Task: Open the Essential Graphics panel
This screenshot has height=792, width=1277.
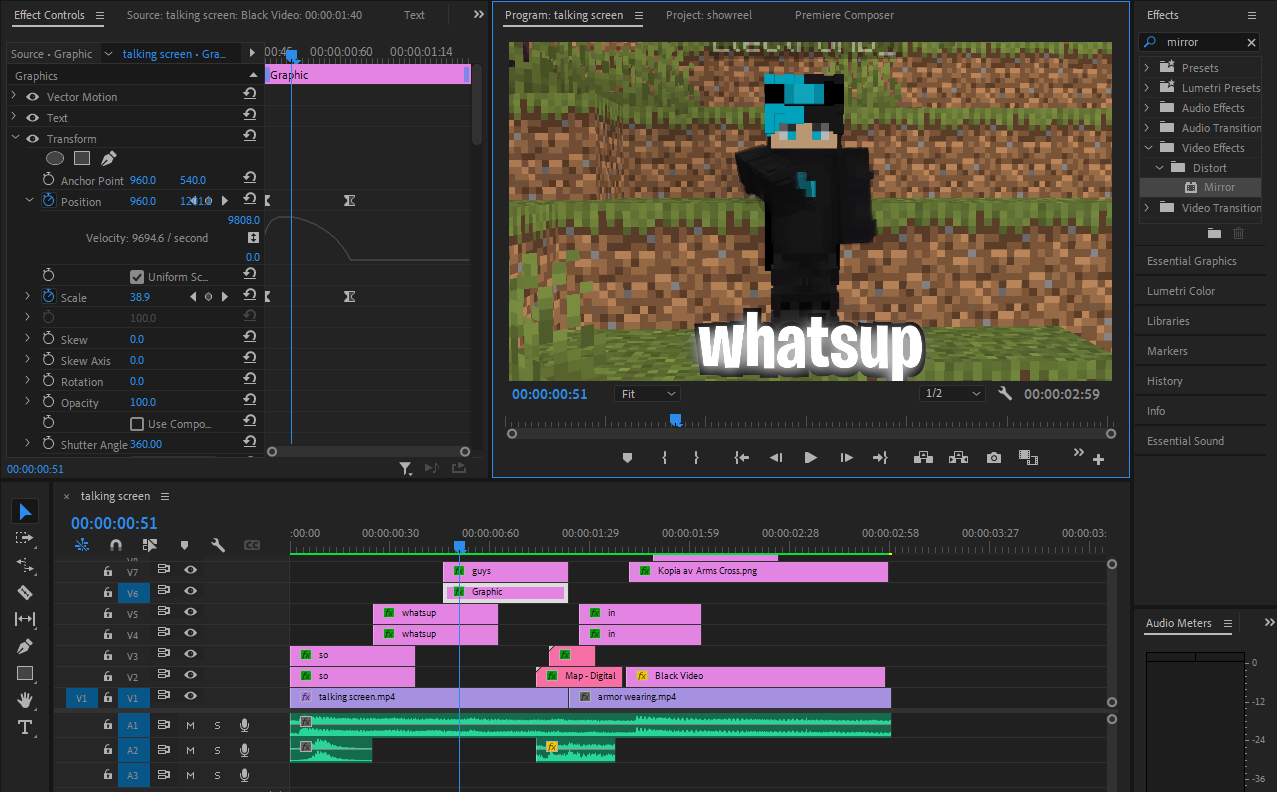Action: (x=1191, y=261)
